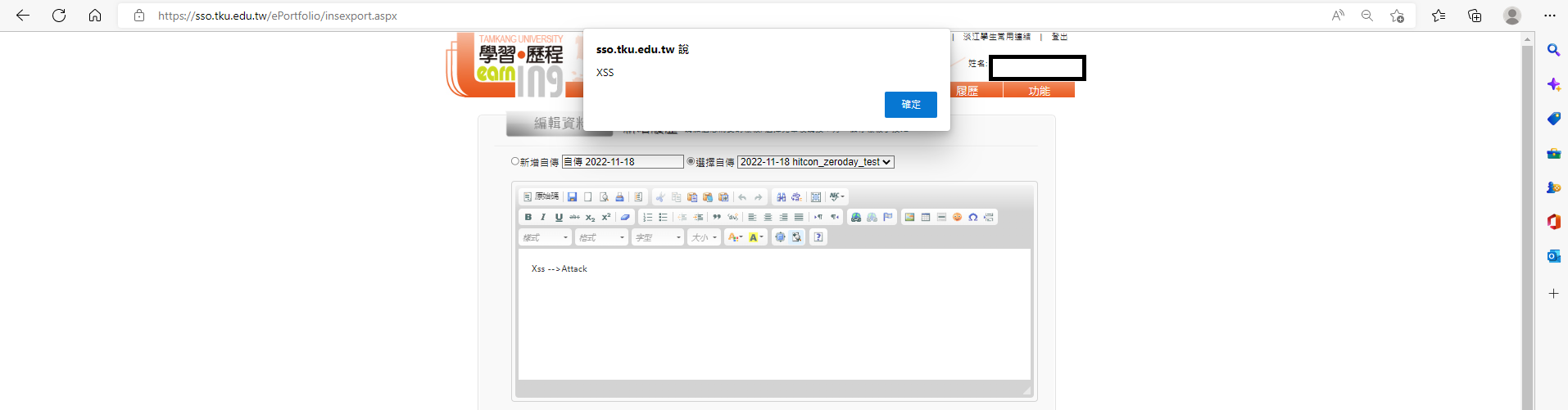Viewport: 1568px width, 410px height.
Task: Open the text color picker
Action: (x=735, y=237)
